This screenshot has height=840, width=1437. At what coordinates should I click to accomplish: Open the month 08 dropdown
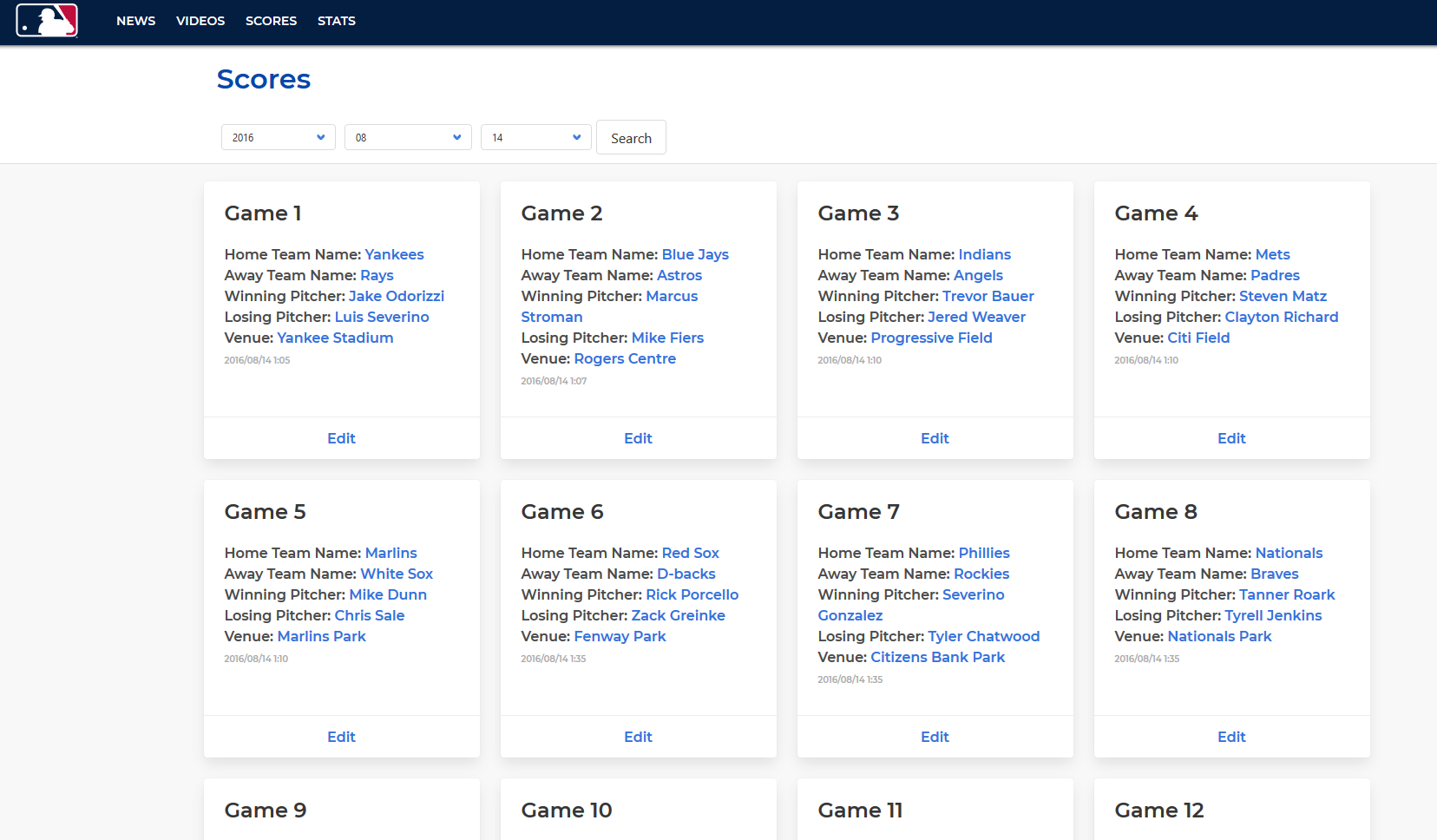[x=408, y=137]
